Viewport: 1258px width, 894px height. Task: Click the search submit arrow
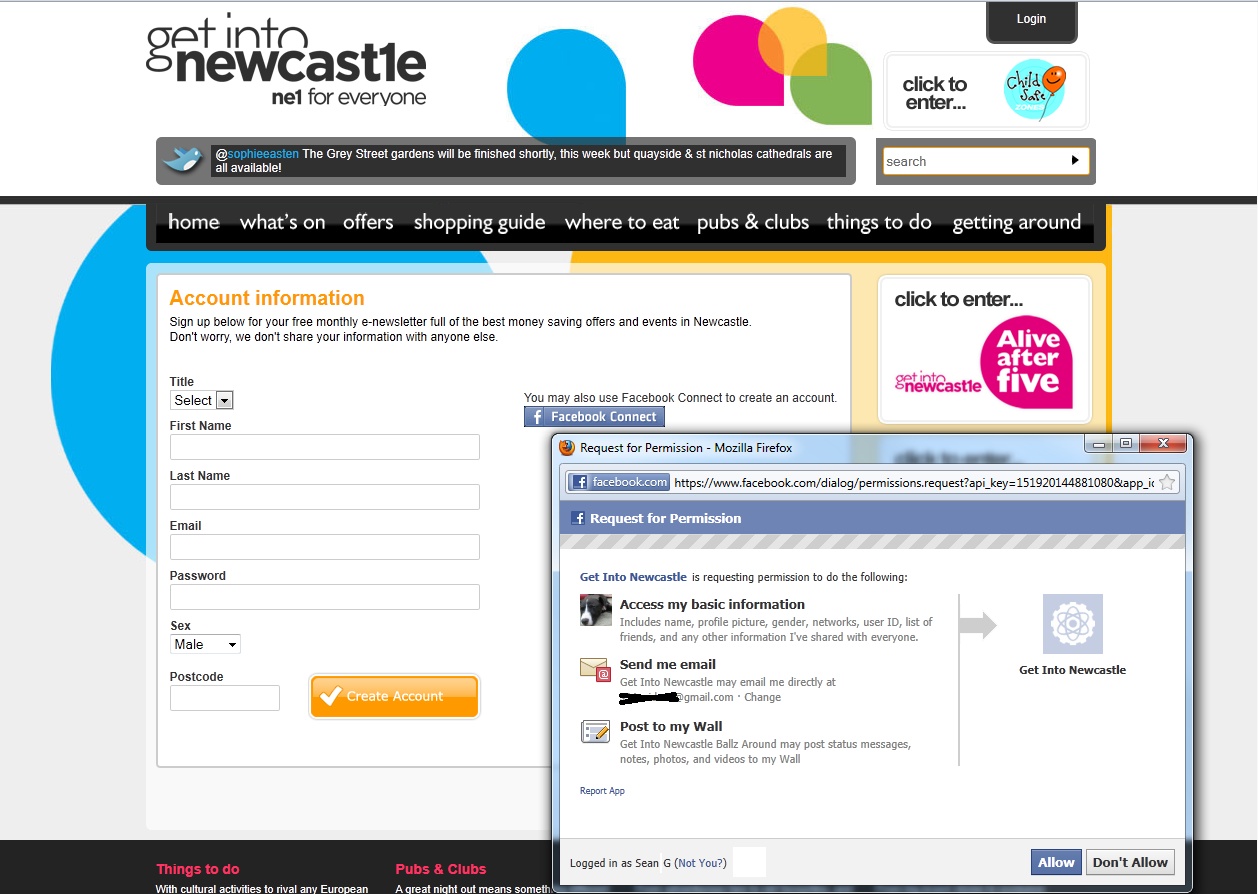pos(1075,160)
